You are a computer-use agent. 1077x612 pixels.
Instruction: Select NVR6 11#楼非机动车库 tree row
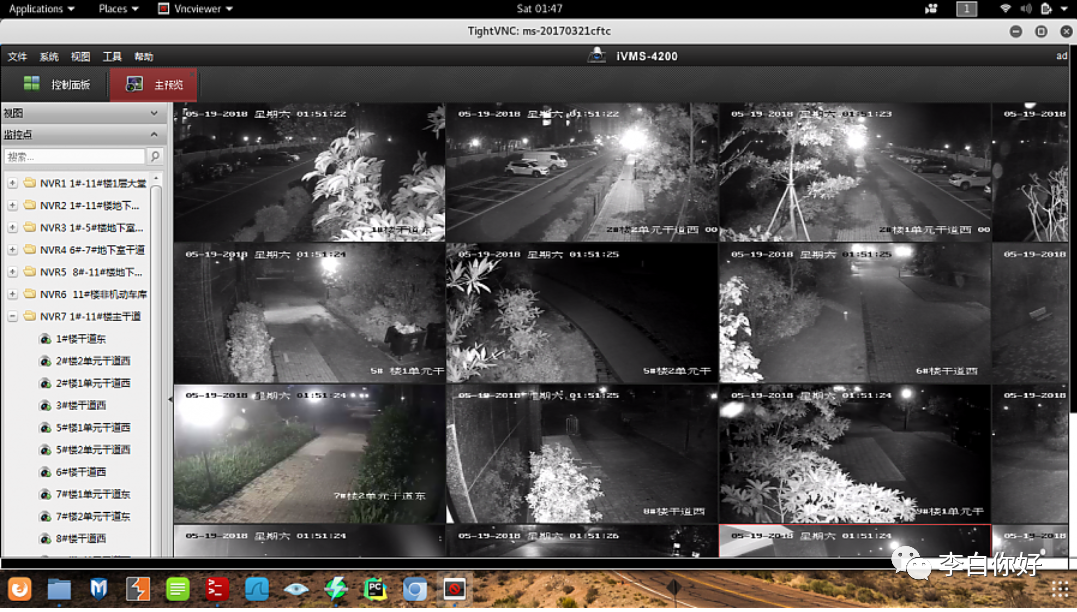(x=85, y=294)
